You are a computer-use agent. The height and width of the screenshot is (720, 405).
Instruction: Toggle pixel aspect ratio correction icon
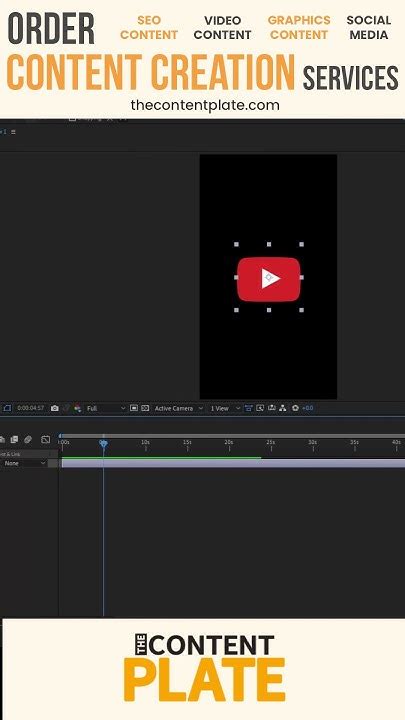[x=248, y=408]
